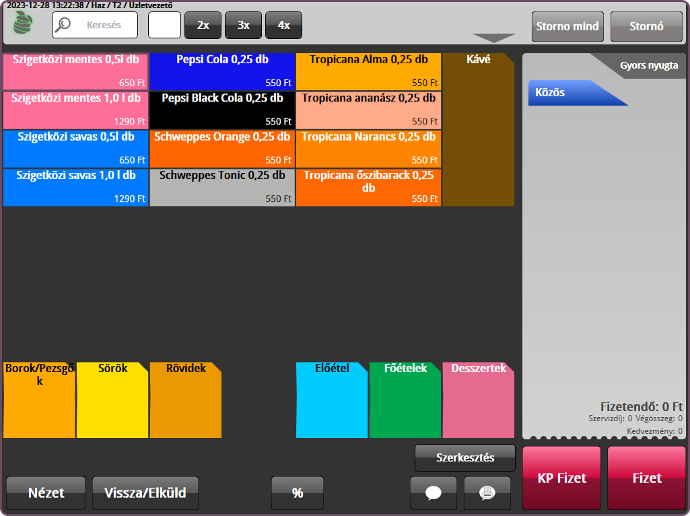
Task: Add Schweppes Orange 0,25 to the order
Action: click(222, 148)
